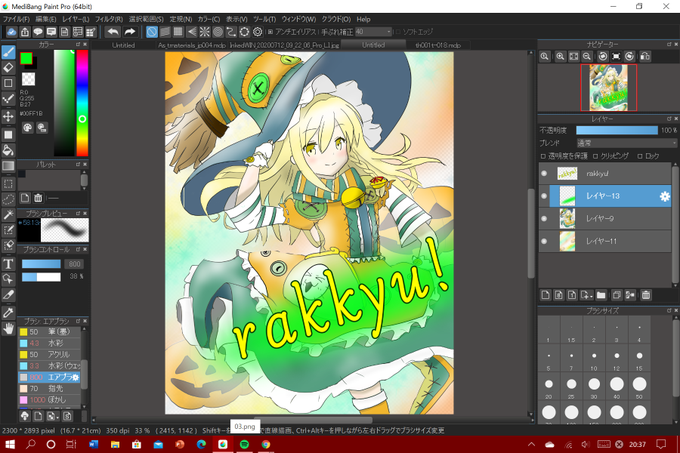Screen dimensions: 680x453
Task: Select the rectangular Selection tool
Action: 8,184
